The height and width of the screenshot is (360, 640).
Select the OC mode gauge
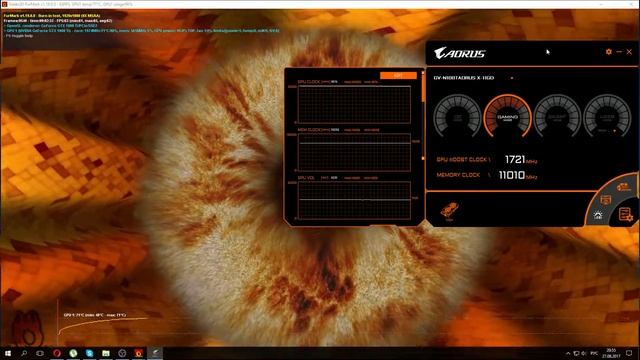[x=458, y=118]
